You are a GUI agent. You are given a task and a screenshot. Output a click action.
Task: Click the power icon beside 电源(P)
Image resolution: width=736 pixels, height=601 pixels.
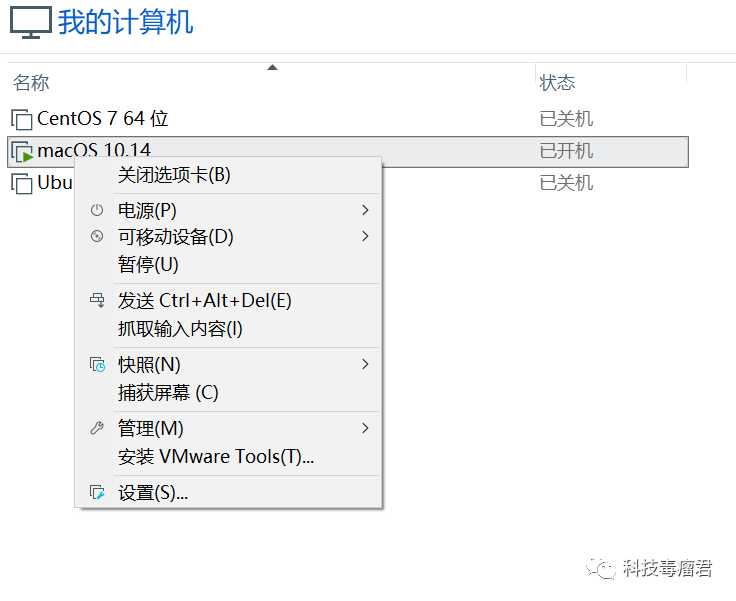coord(97,210)
